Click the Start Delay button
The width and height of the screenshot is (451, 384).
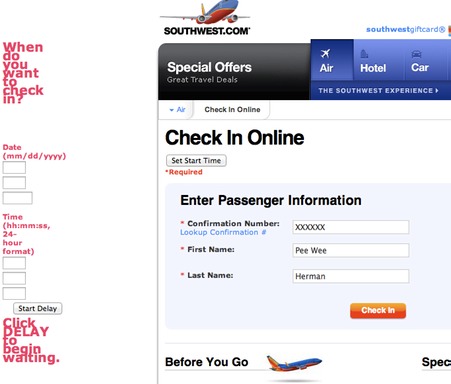[38, 308]
